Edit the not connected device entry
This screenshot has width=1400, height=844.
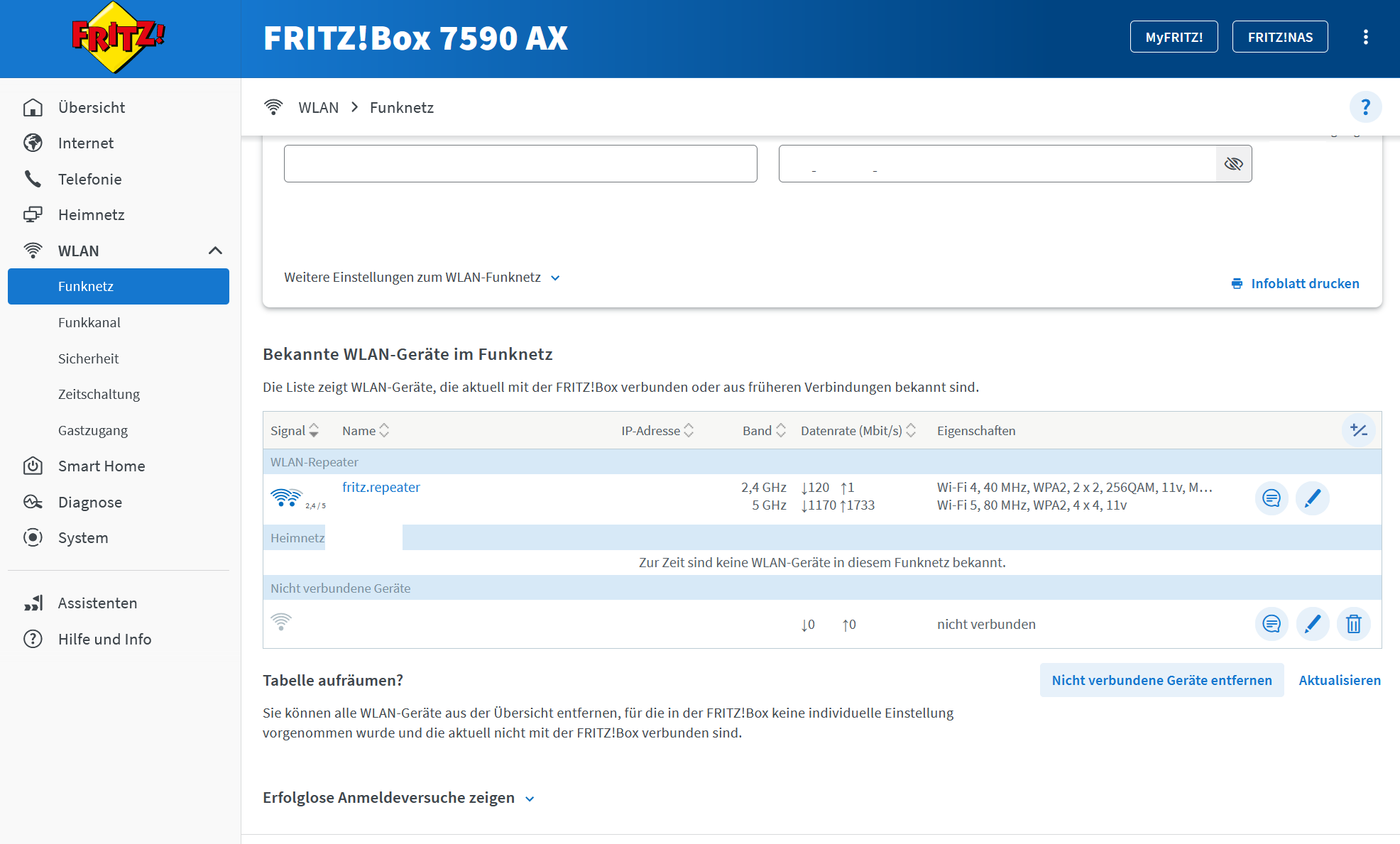pos(1312,624)
